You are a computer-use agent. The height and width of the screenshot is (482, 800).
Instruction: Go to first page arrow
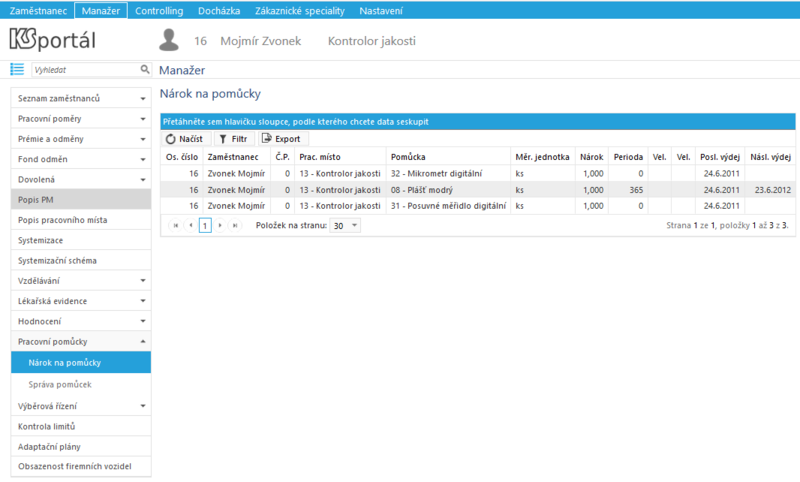pos(176,225)
